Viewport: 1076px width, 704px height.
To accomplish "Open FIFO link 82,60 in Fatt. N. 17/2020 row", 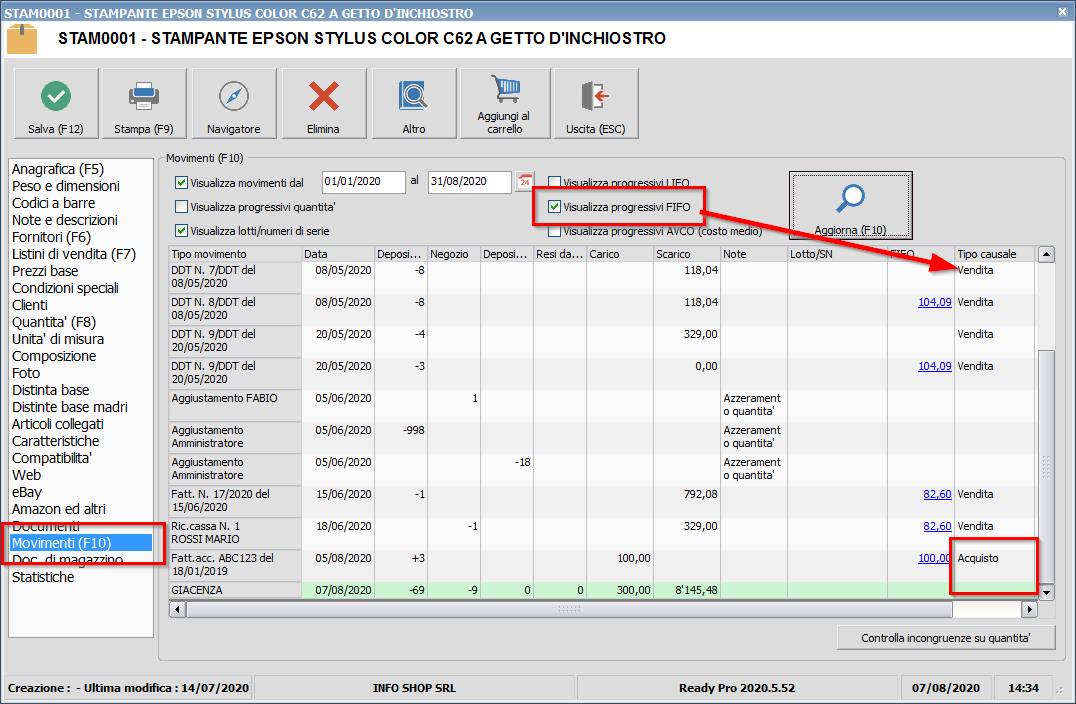I will coord(937,494).
